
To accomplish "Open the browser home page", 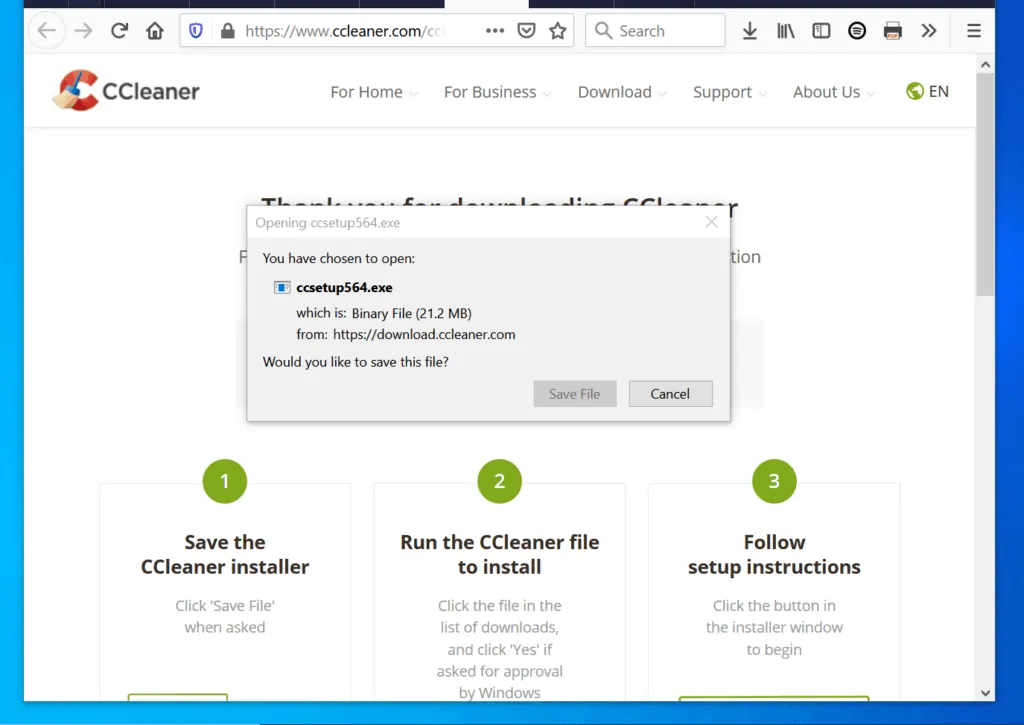I will coord(154,30).
